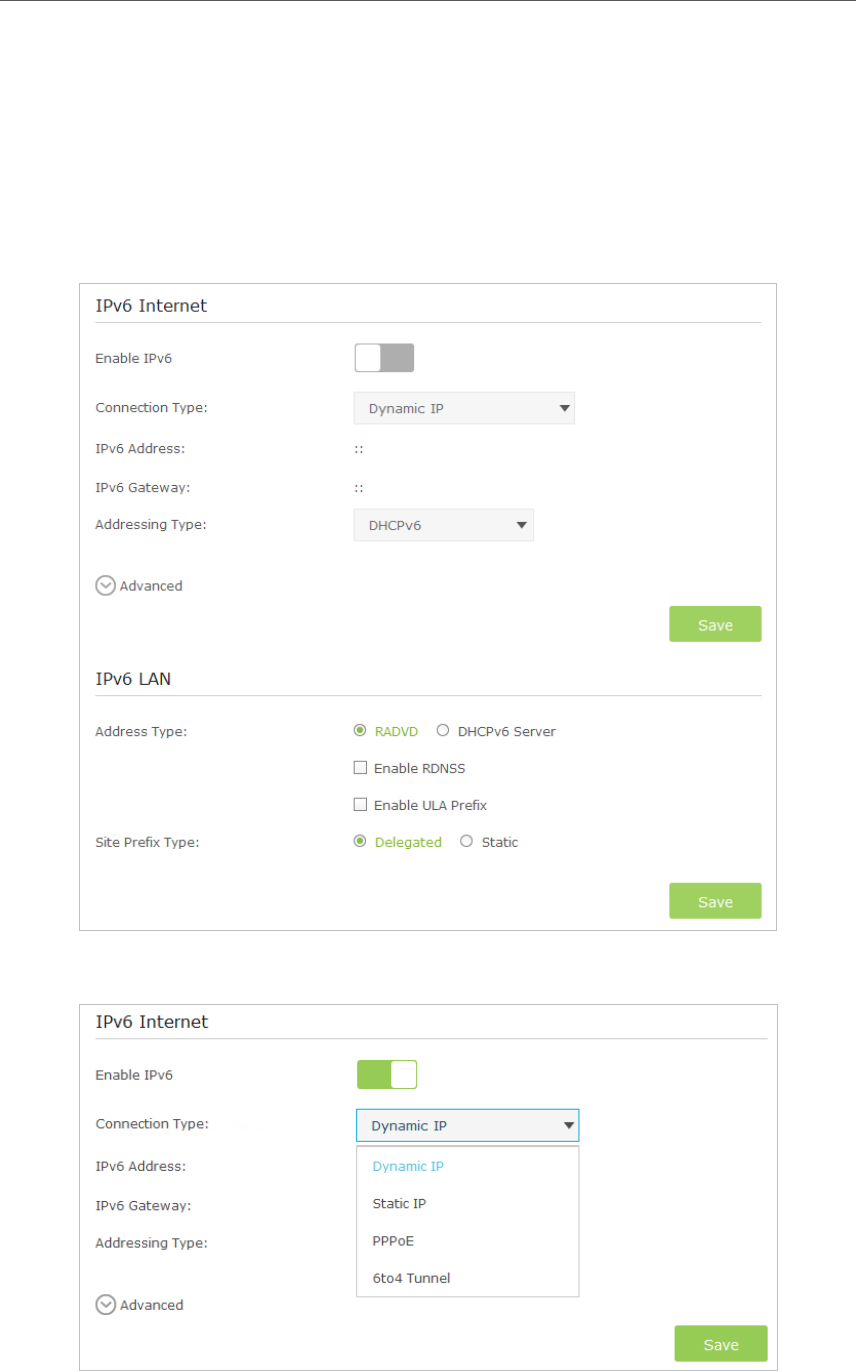Check the Enable RDNSS checkbox
Image resolution: width=856 pixels, height=1371 pixels.
pos(360,769)
